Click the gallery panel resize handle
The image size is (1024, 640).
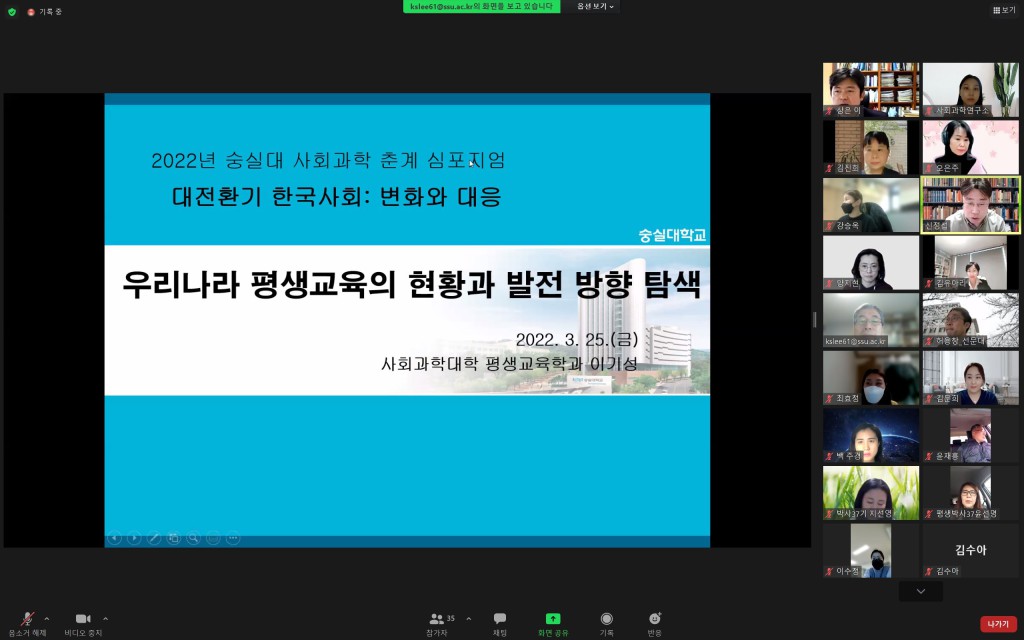click(814, 319)
